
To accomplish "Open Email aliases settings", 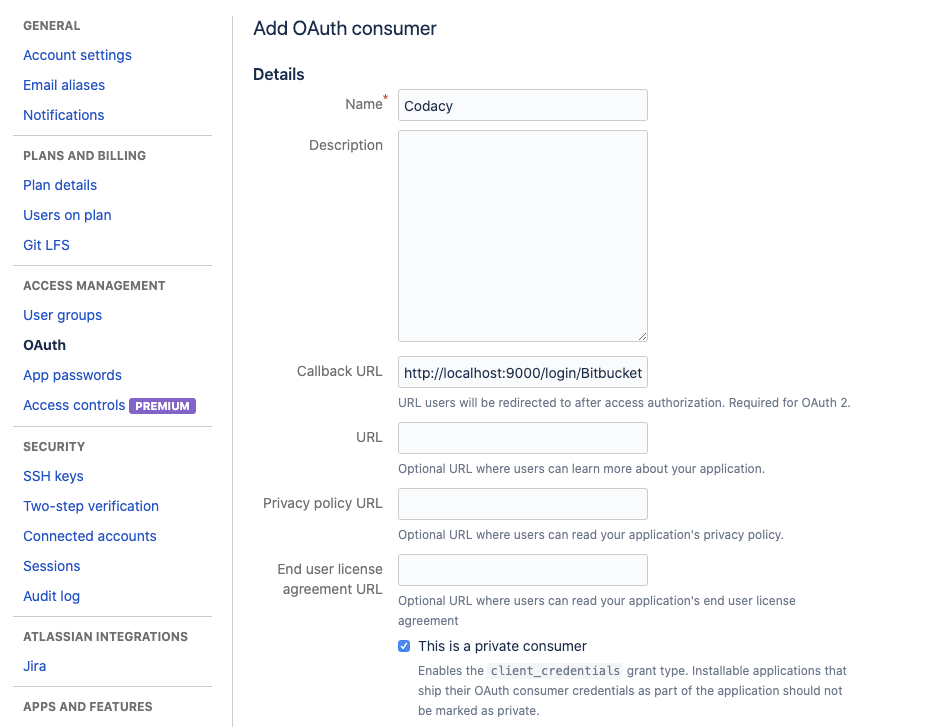I will click(x=63, y=85).
